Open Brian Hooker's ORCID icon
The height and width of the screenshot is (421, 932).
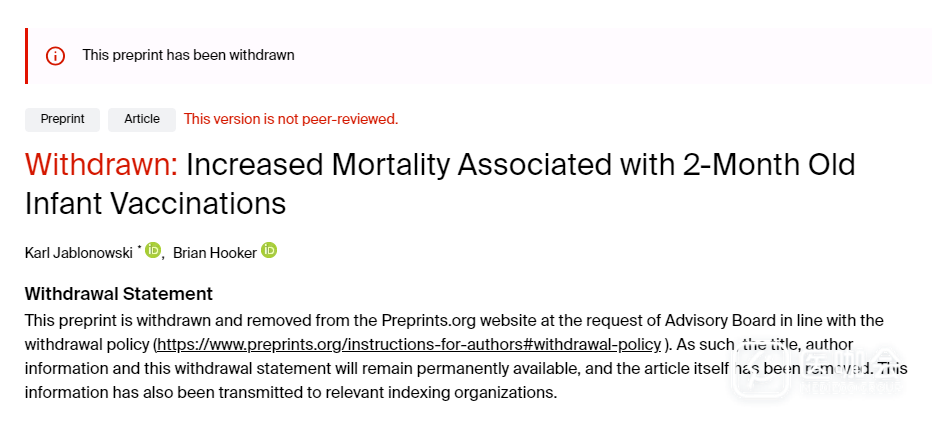click(x=269, y=250)
